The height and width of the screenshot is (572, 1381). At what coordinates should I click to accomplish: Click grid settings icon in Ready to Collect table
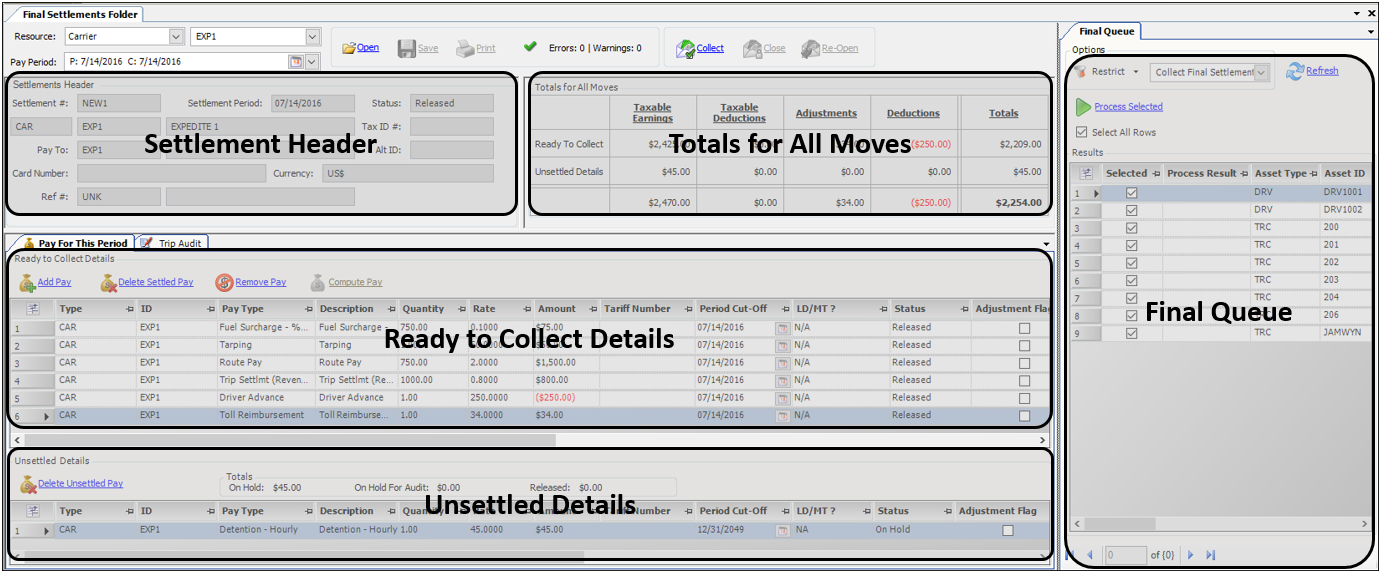[32, 309]
